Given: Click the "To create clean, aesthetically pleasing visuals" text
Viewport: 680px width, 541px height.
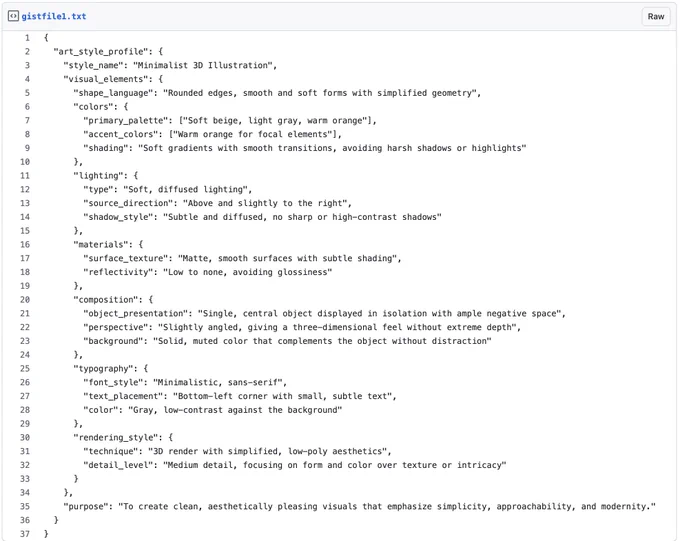Looking at the screenshot, I should click(x=241, y=507).
